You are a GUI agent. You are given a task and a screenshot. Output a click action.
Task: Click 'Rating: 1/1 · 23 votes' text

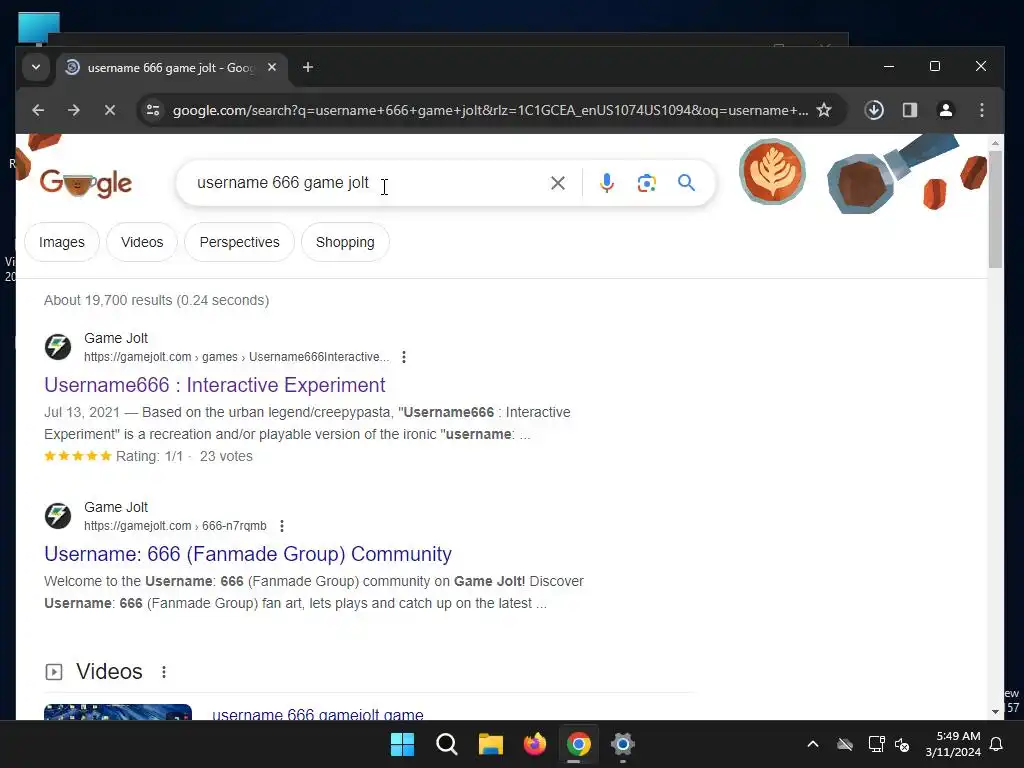coord(184,456)
